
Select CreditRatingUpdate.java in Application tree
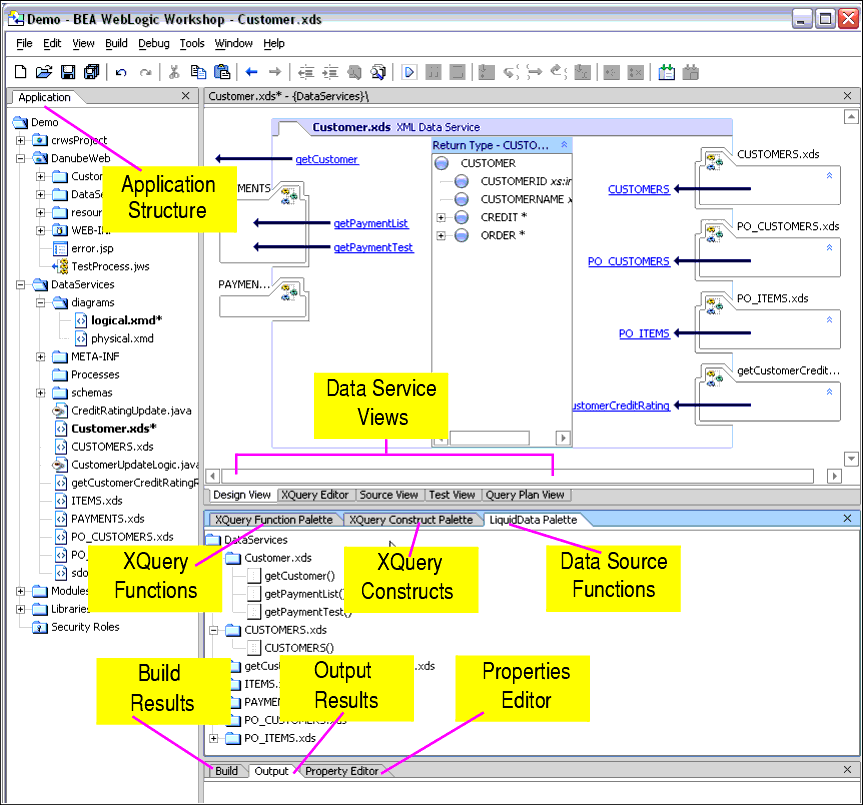point(131,410)
